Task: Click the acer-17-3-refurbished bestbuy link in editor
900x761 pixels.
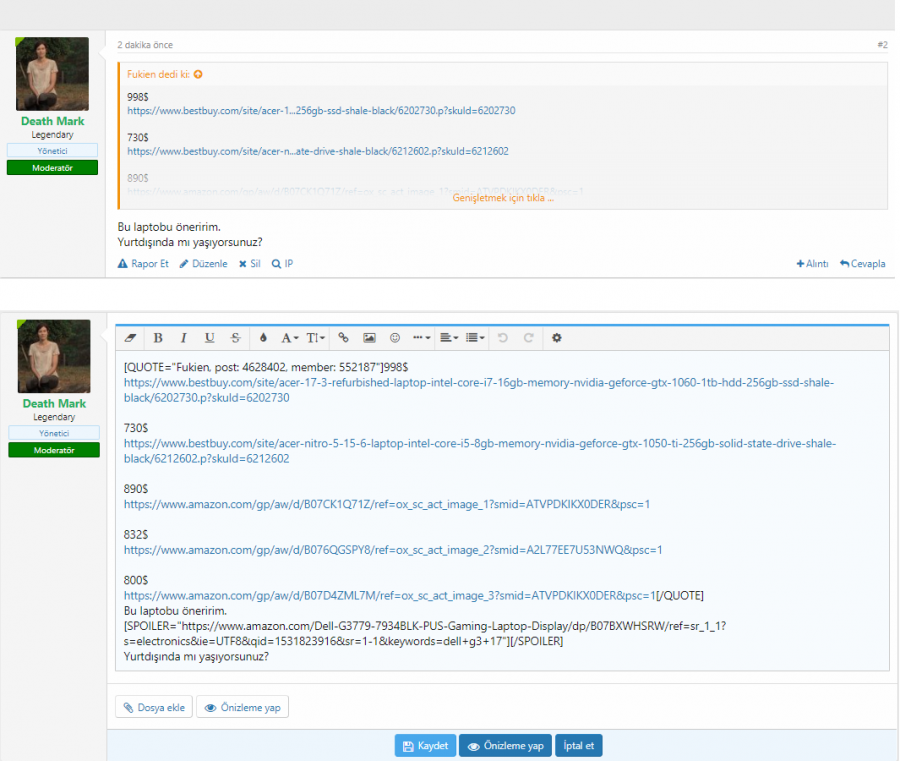Action: [479, 390]
